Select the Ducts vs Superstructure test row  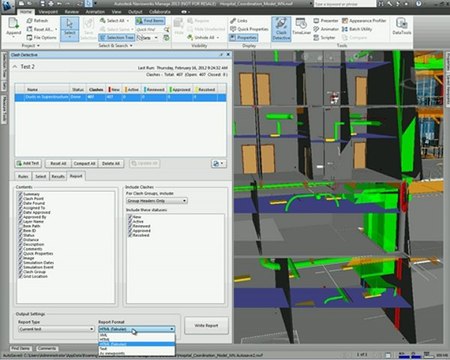coord(121,97)
